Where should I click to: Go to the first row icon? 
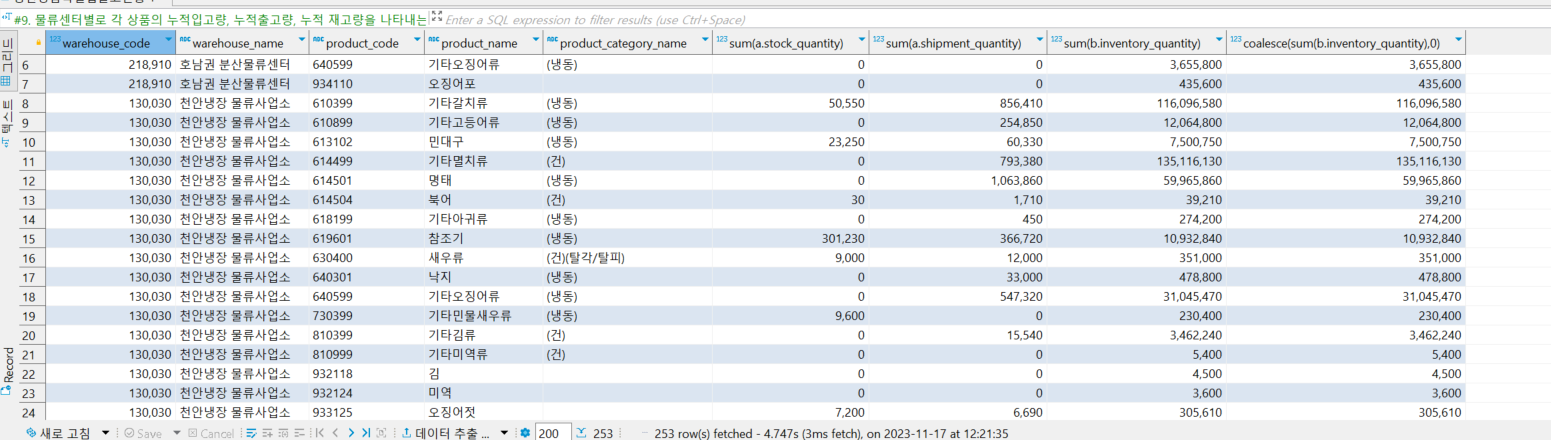[320, 433]
